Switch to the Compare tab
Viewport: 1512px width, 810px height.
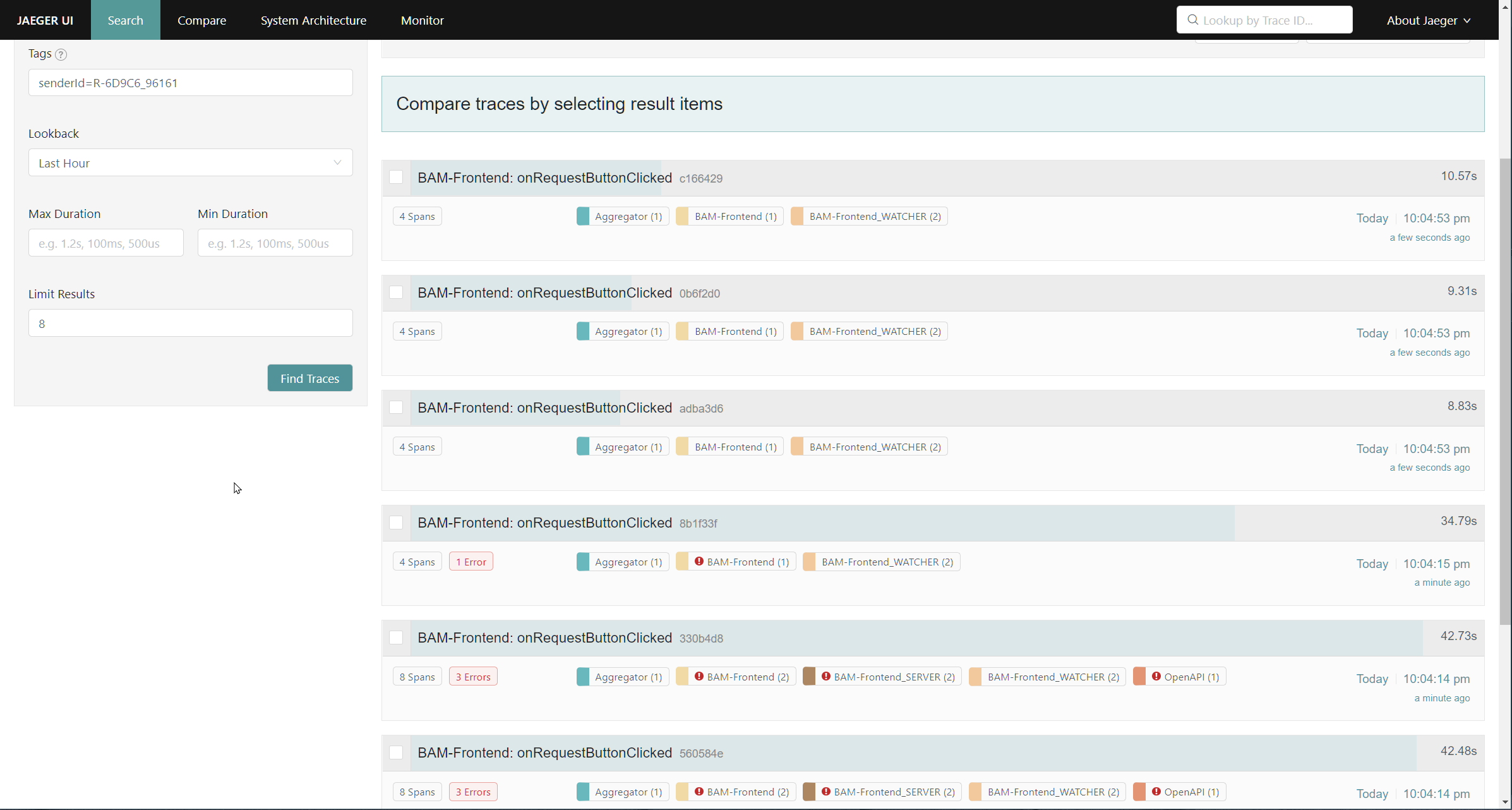(201, 20)
